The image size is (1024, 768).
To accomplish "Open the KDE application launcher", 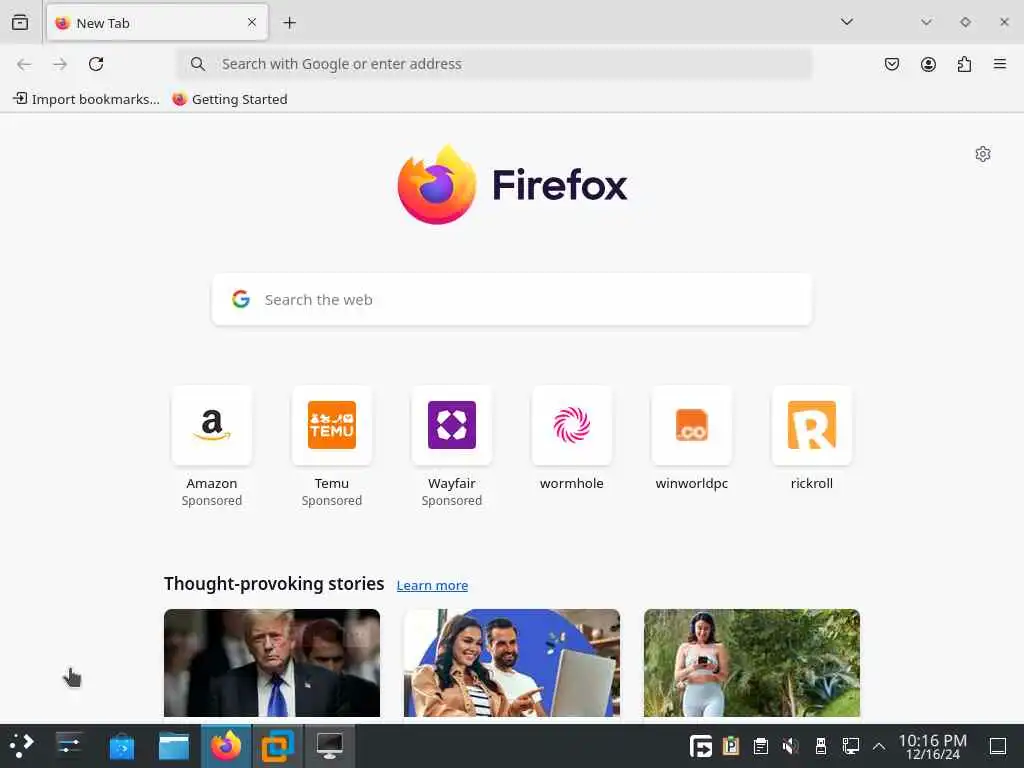I will pos(21,746).
